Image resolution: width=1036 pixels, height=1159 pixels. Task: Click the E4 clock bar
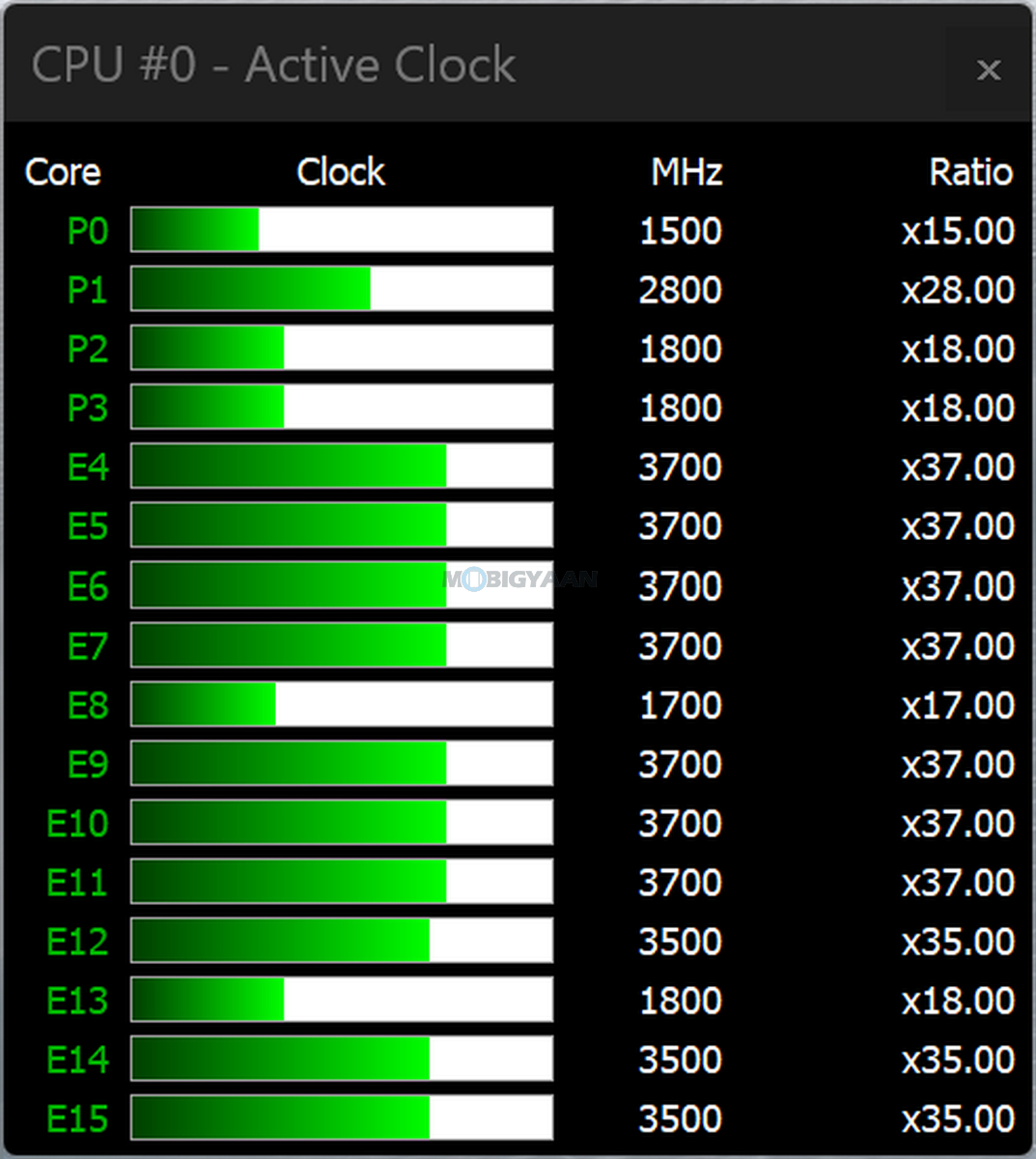click(x=342, y=466)
